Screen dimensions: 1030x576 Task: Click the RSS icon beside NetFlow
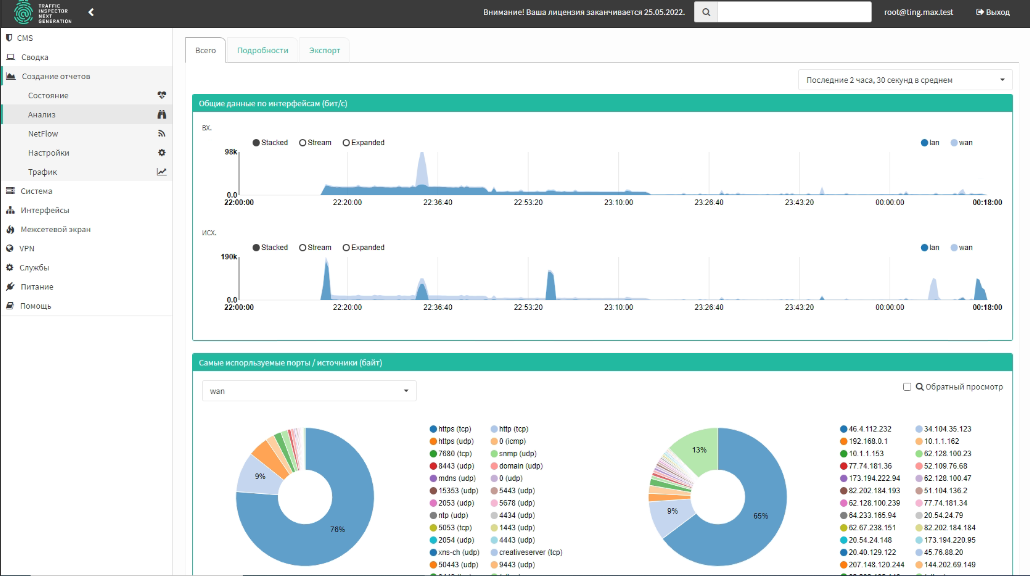tap(161, 133)
